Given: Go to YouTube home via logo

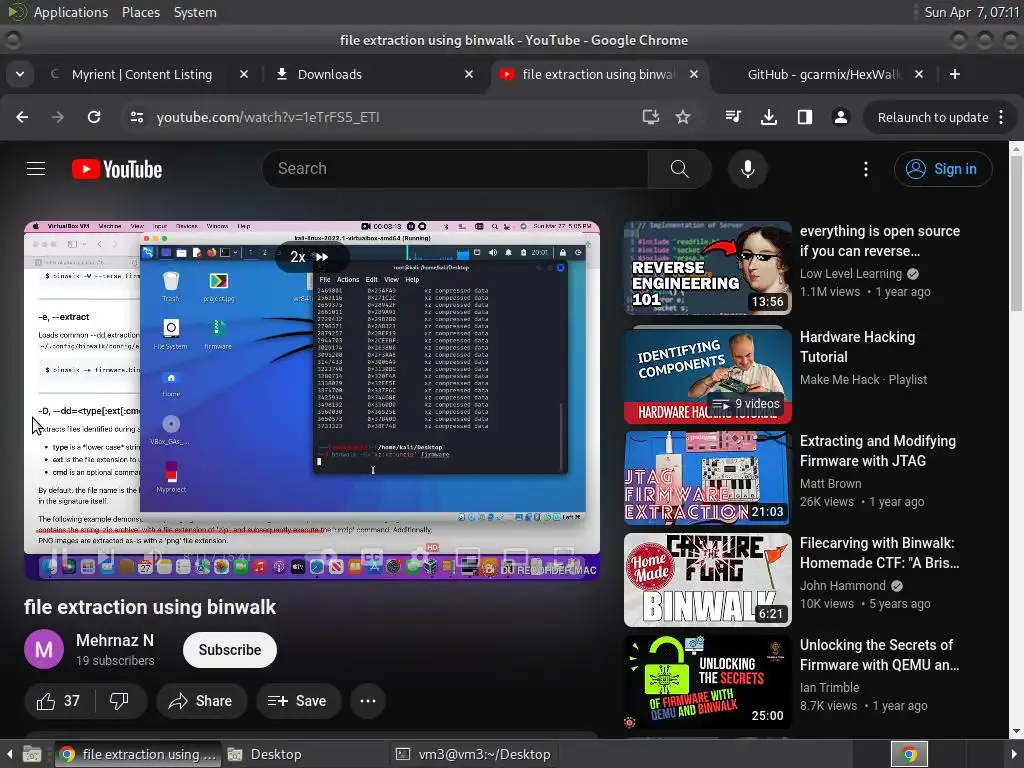Looking at the screenshot, I should tap(117, 169).
